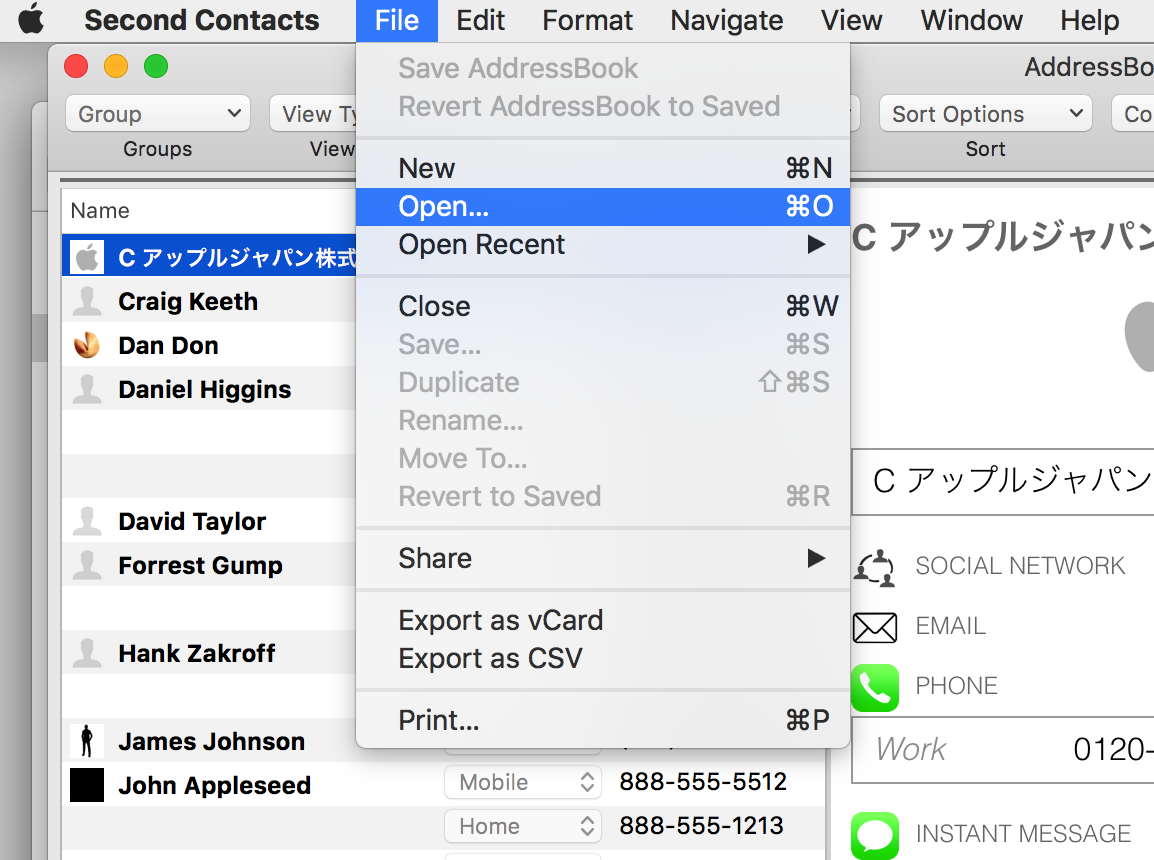Click the green Phone icon
The image size is (1154, 860).
pos(875,687)
